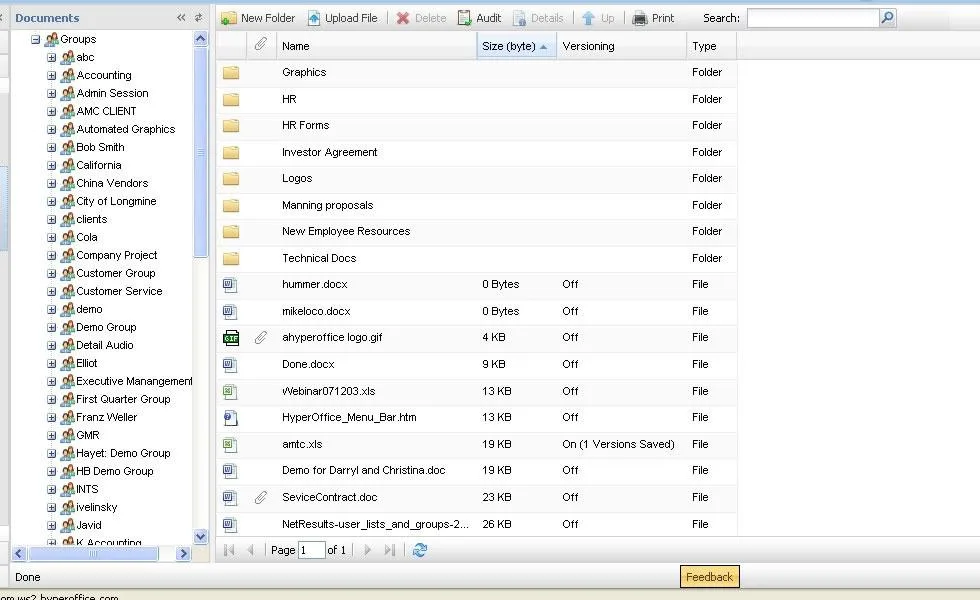Image resolution: width=980 pixels, height=600 pixels.
Task: Click the Print printer icon
Action: 639,18
